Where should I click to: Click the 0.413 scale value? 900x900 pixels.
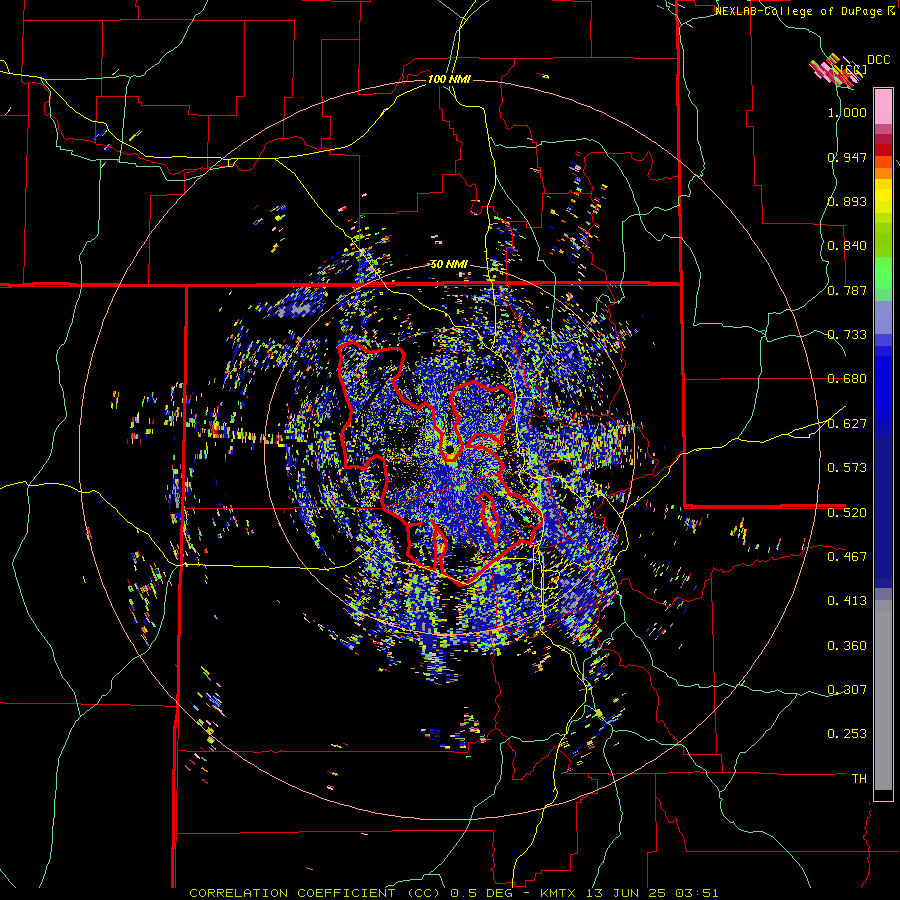pos(847,601)
